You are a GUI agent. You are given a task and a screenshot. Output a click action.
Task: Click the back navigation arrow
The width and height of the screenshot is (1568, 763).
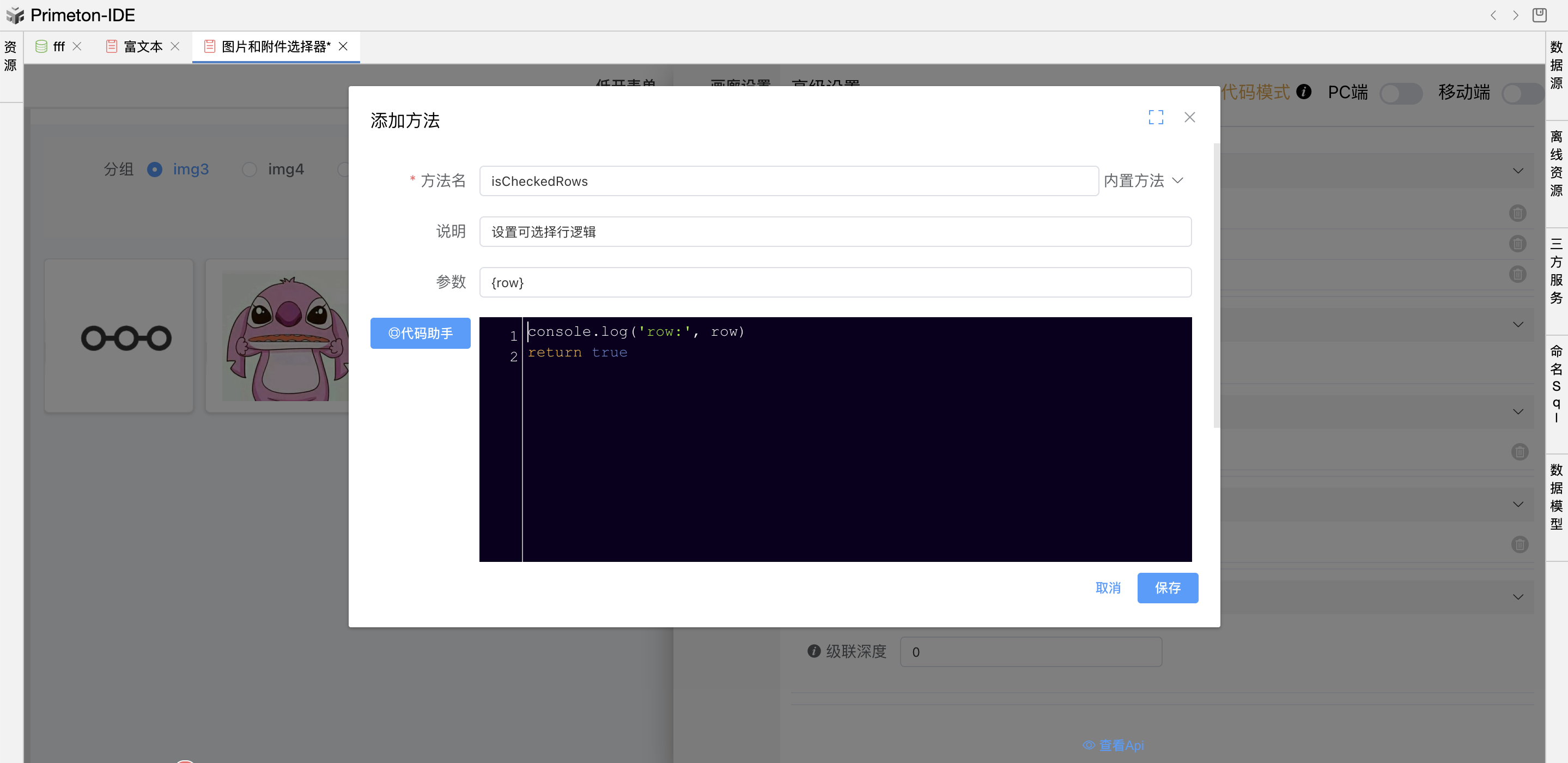coord(1493,15)
